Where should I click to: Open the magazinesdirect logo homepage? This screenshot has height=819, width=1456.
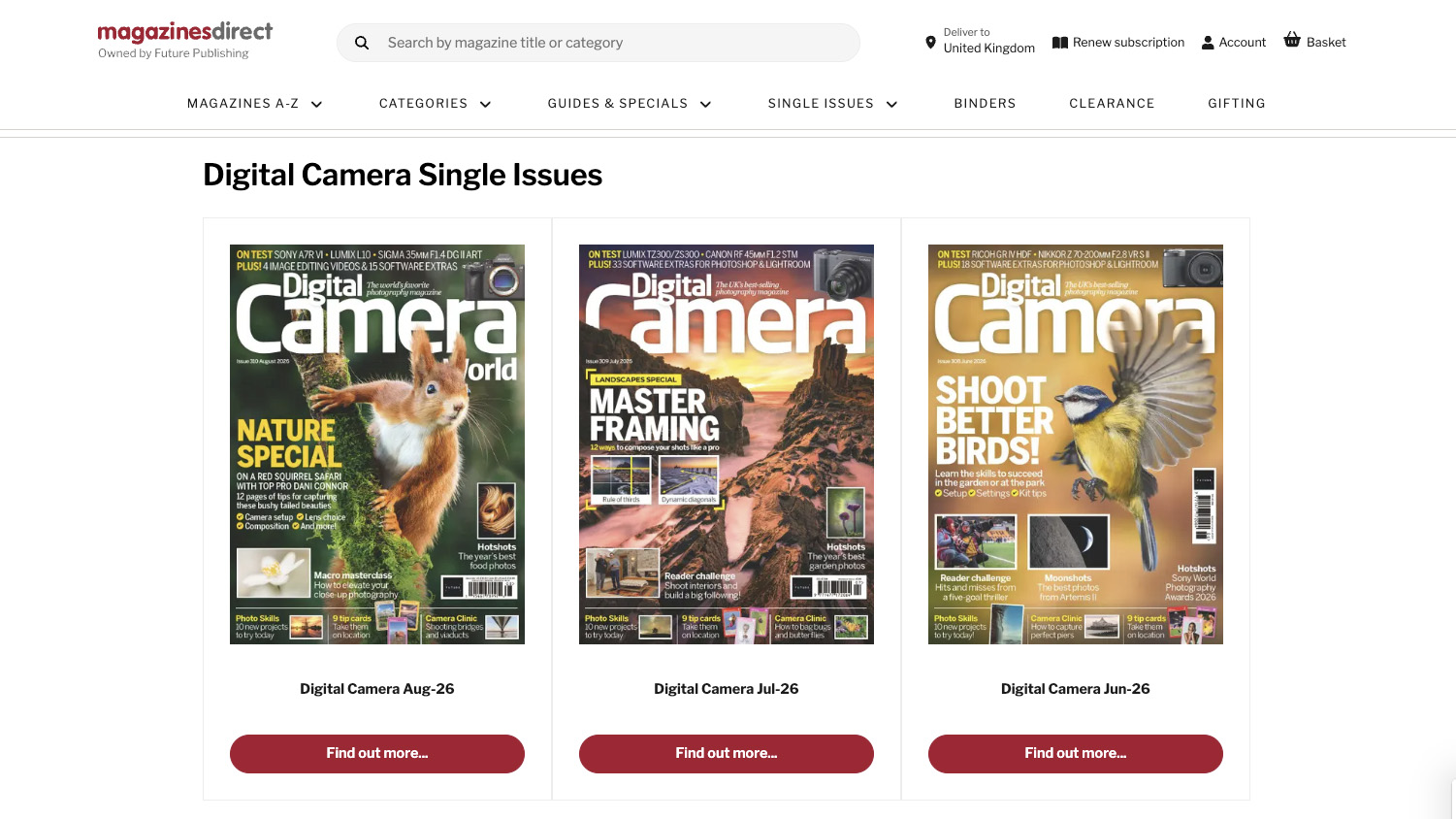click(185, 32)
